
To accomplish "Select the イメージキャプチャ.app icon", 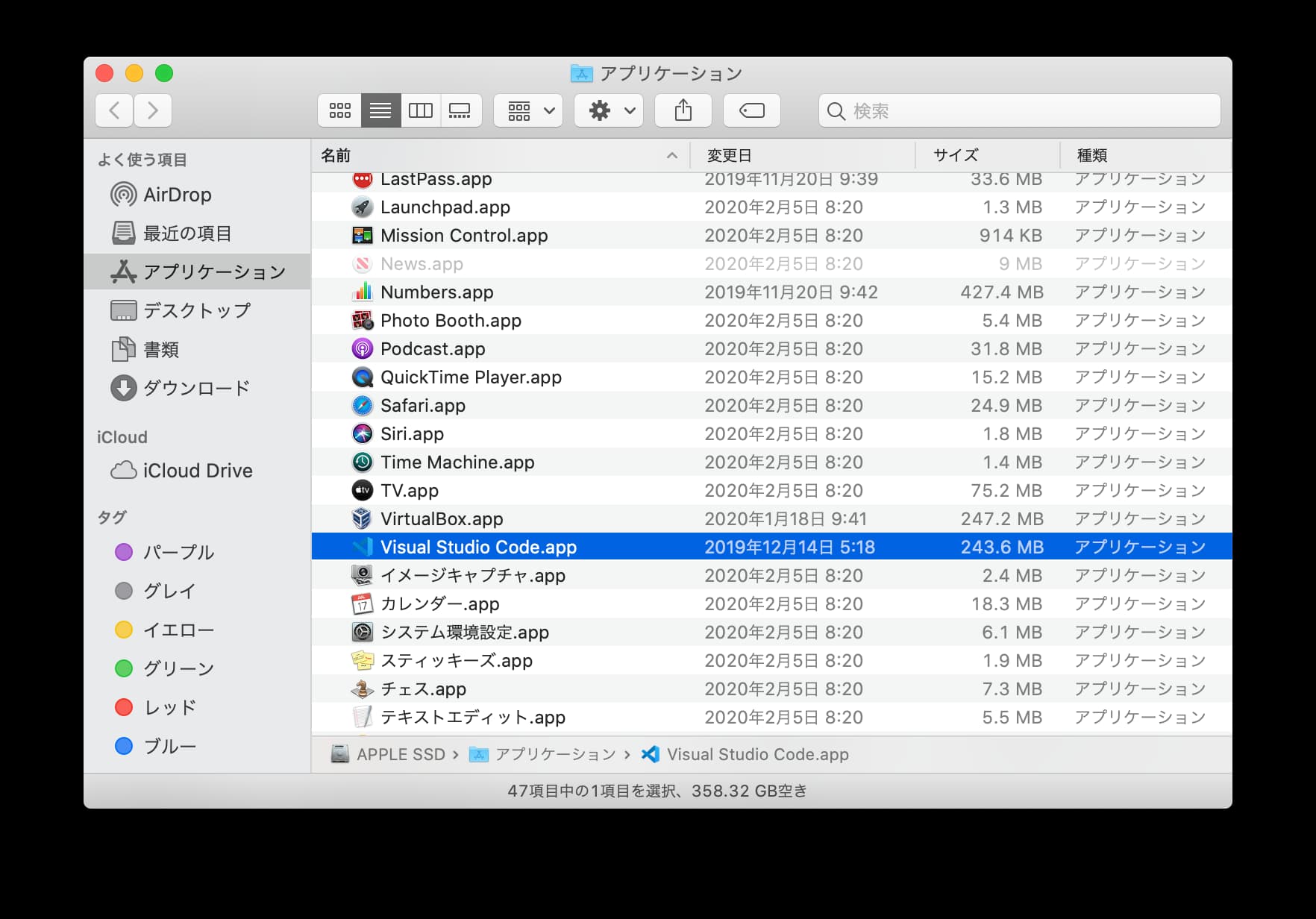I will pyautogui.click(x=362, y=576).
